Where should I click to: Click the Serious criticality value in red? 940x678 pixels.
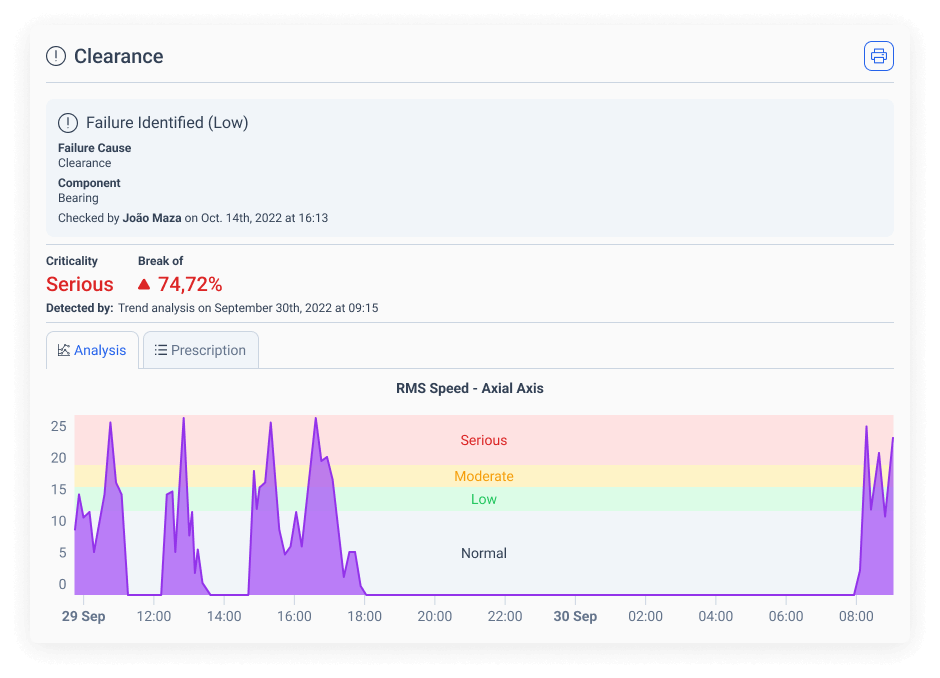[x=80, y=284]
